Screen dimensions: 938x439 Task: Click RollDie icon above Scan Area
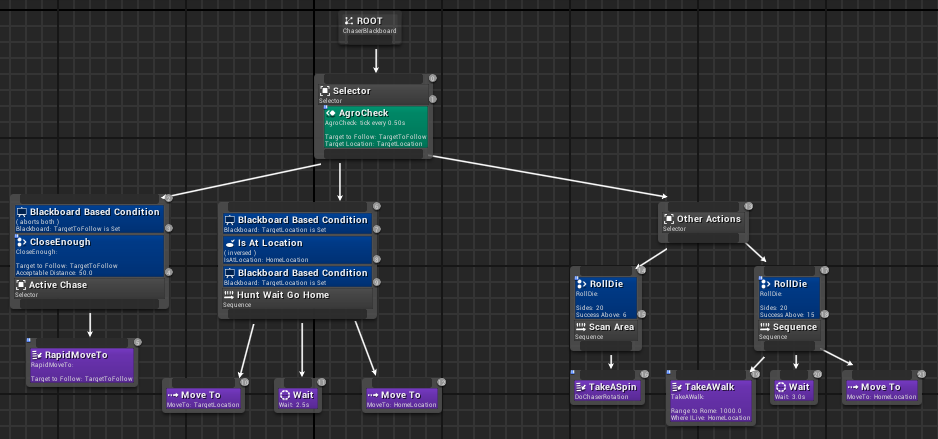click(x=582, y=284)
